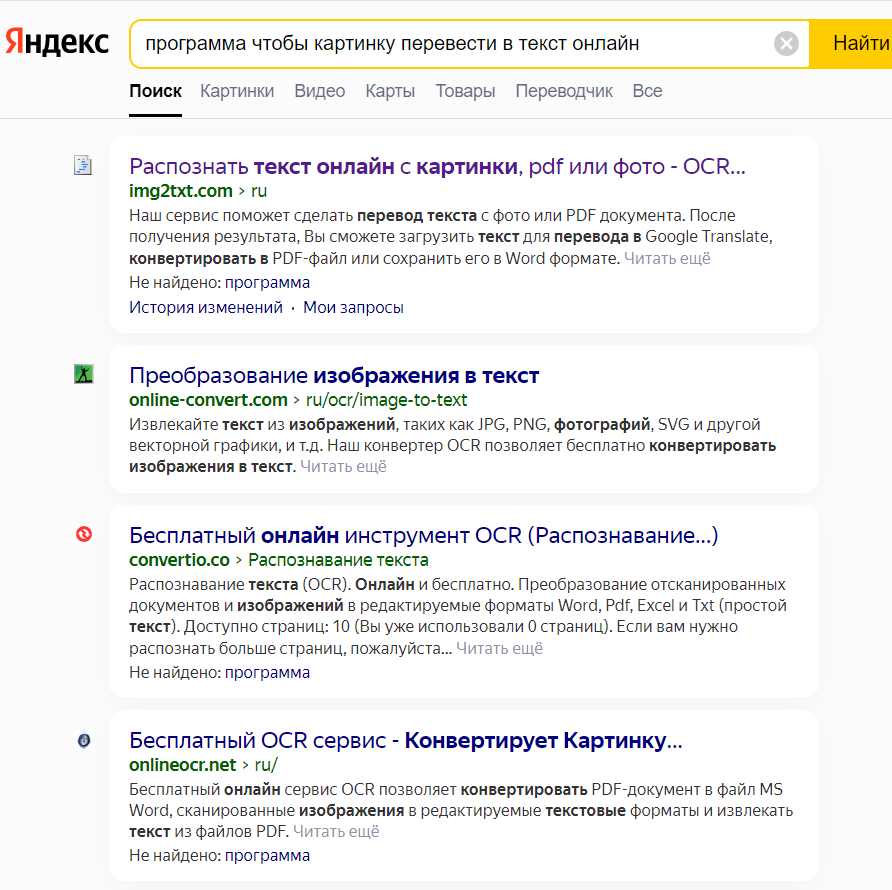Open the История изменений sitelink

pos(206,308)
